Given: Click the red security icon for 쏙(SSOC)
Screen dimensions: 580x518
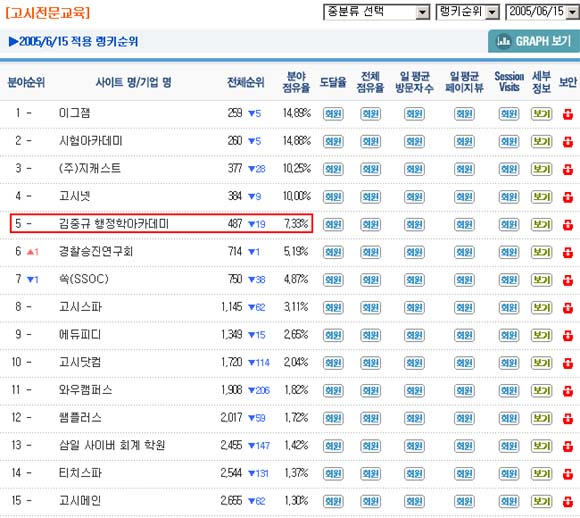Looking at the screenshot, I should 568,280.
